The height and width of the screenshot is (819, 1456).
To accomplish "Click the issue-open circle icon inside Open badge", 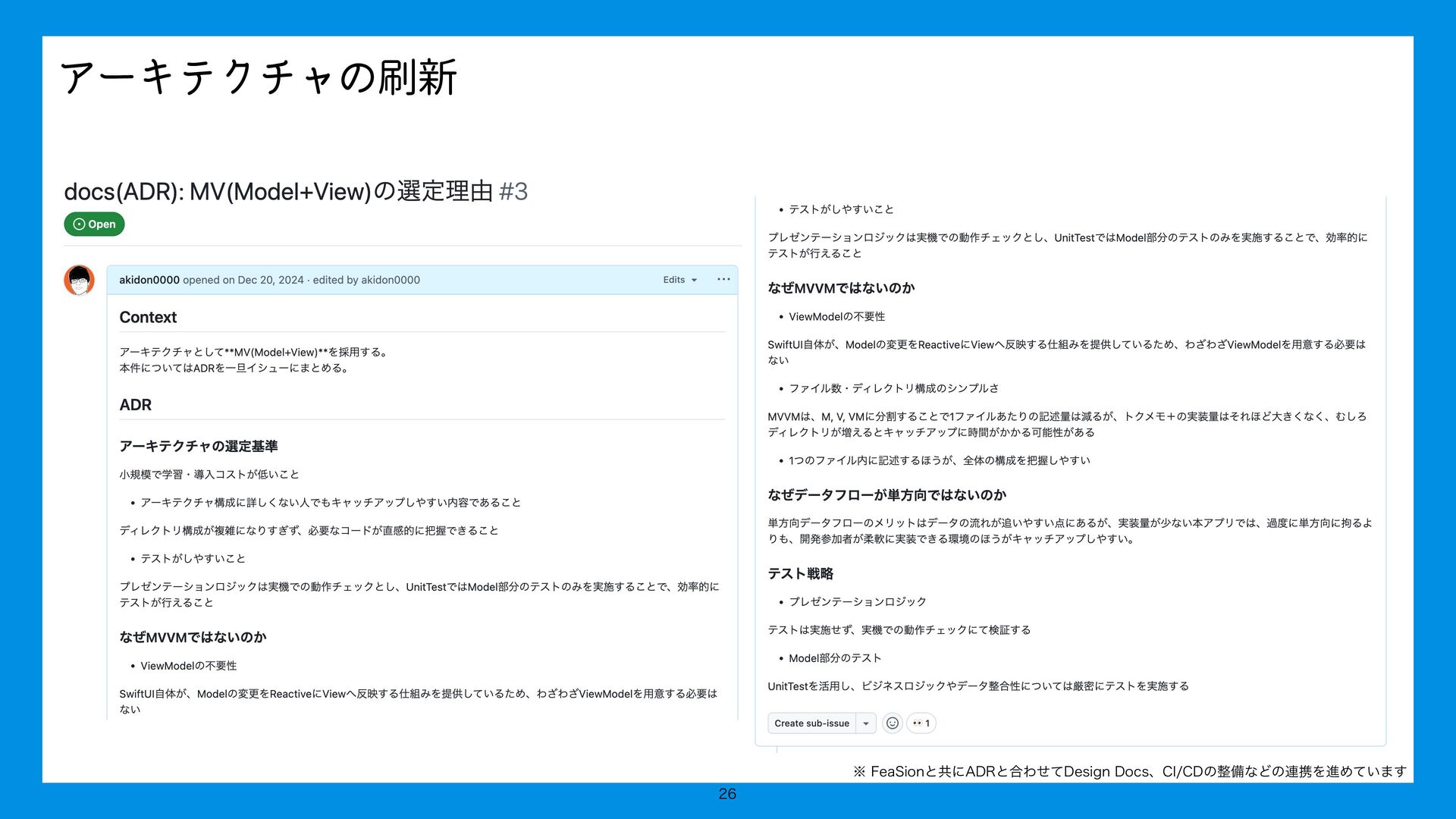I will tap(79, 224).
